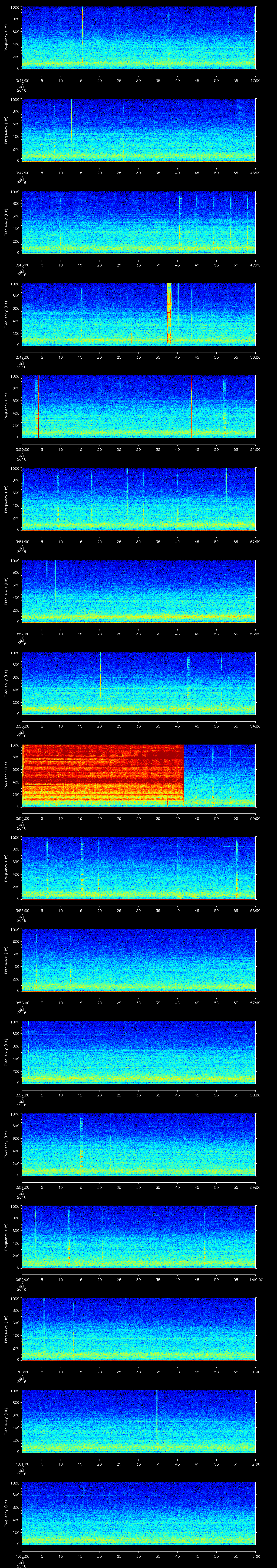Select line near 12 s in 0:47:00 spectrogram
This screenshot has height=1568, width=277.
click(71, 122)
